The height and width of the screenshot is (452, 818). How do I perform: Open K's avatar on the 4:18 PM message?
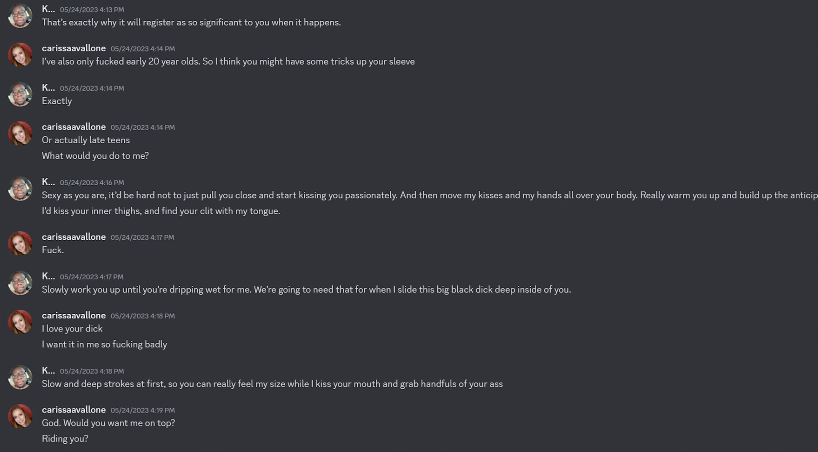pyautogui.click(x=20, y=377)
